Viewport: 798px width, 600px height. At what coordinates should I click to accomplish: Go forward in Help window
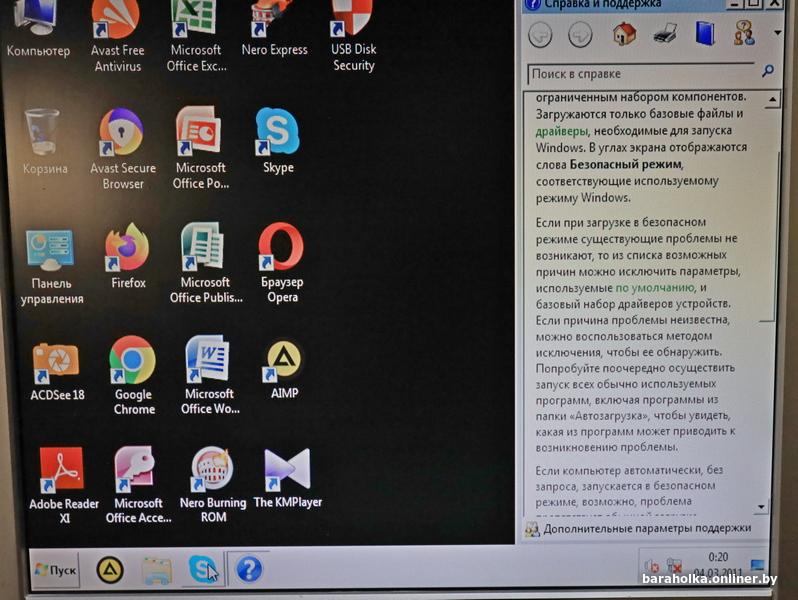580,35
